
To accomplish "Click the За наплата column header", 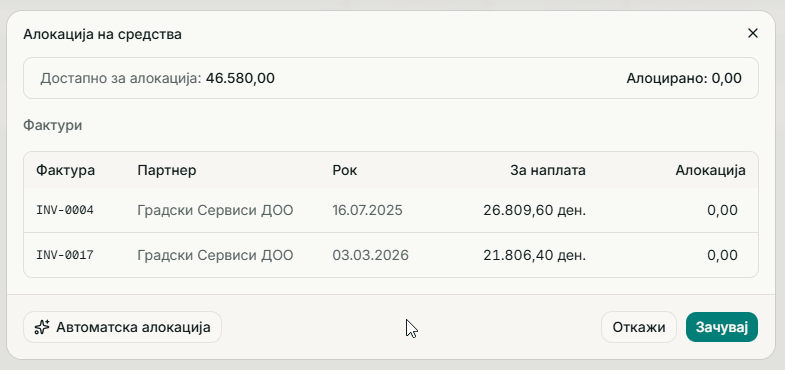I will [x=548, y=170].
